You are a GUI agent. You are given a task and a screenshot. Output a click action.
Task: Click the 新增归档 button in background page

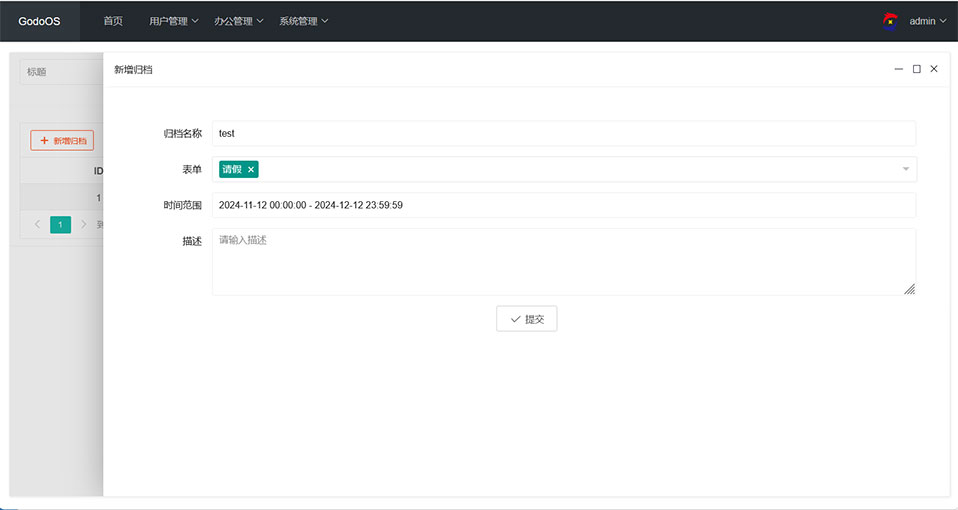coord(62,140)
